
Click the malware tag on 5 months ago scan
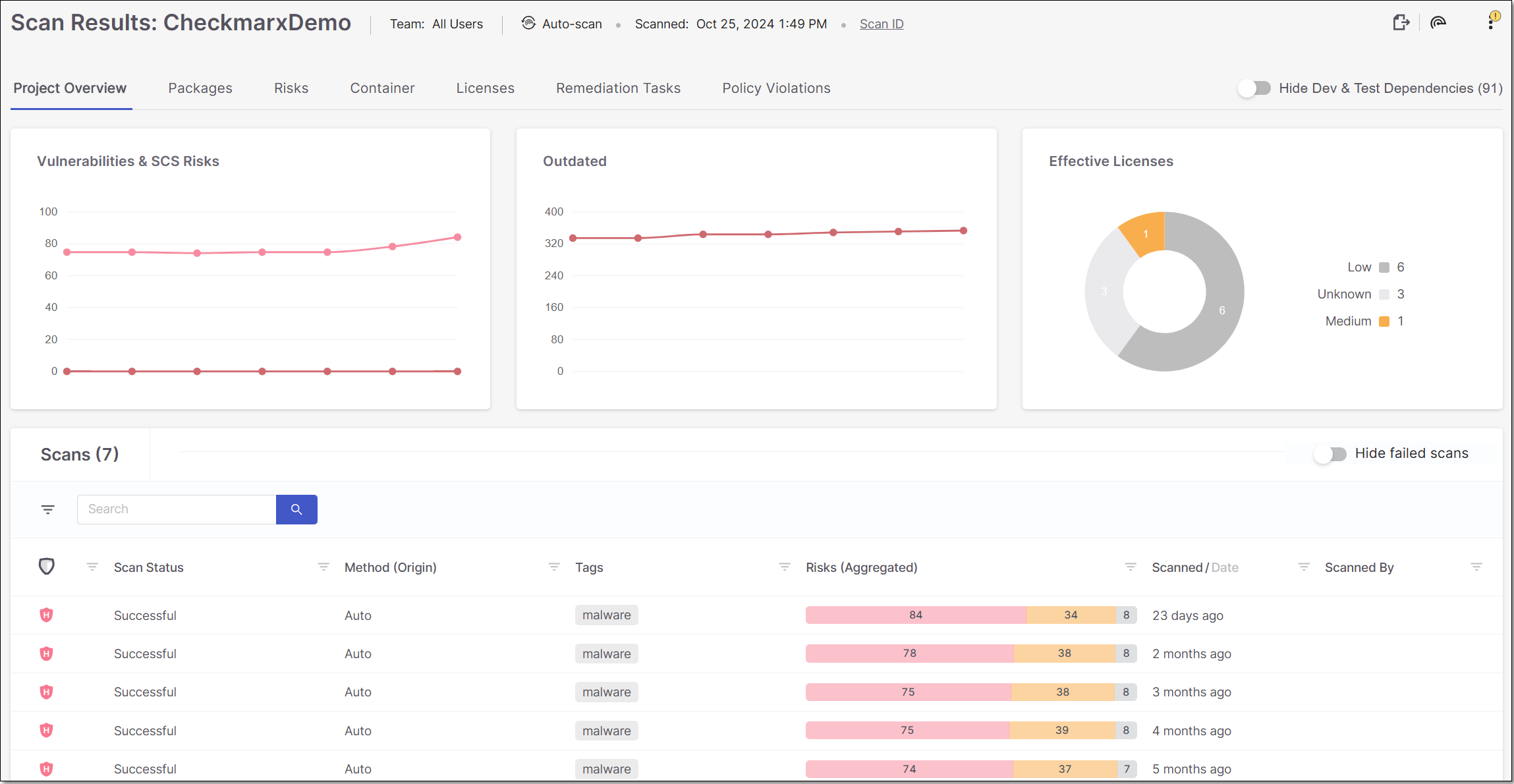pyautogui.click(x=606, y=769)
